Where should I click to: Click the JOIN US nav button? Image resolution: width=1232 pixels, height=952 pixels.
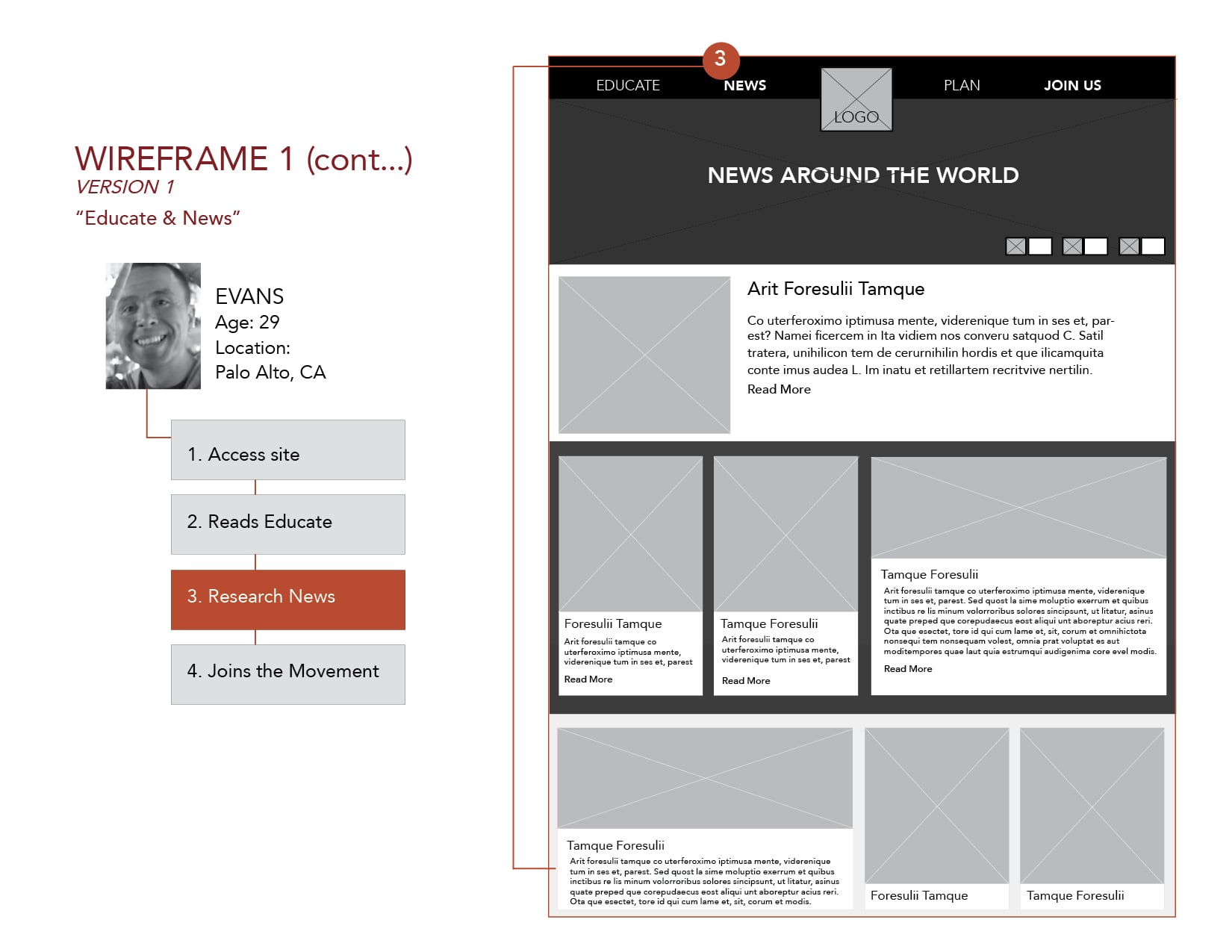click(1071, 86)
